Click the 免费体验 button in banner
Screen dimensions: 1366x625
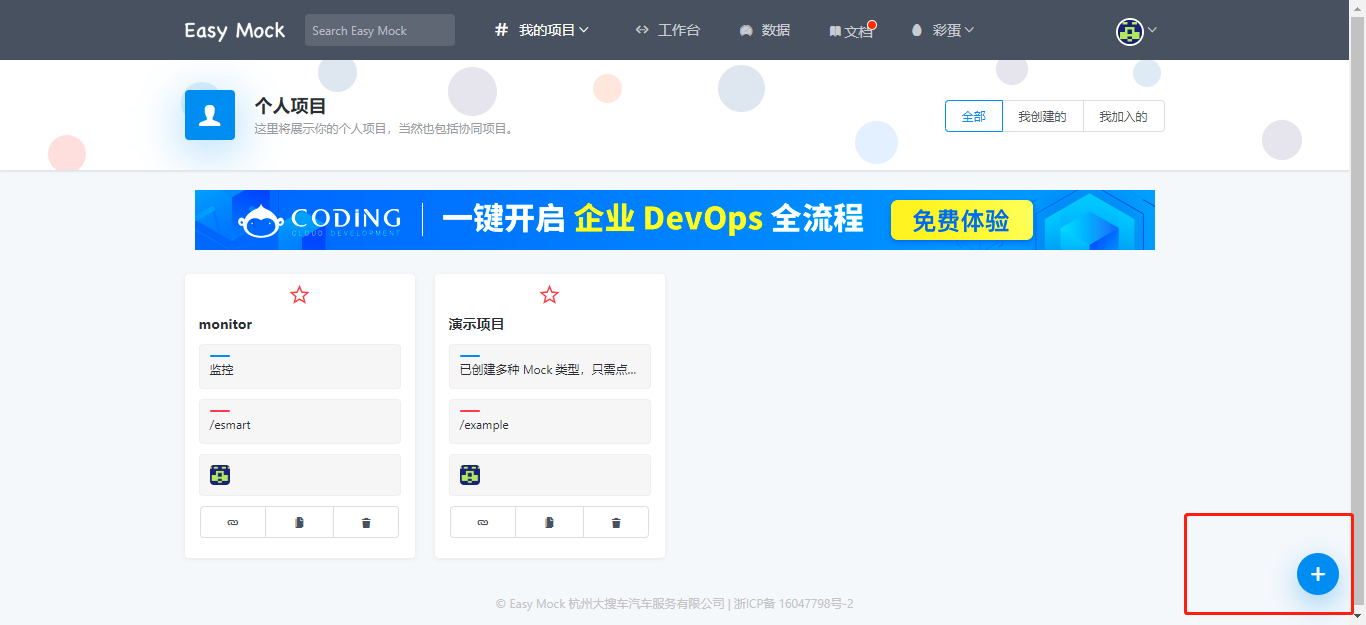[961, 221]
